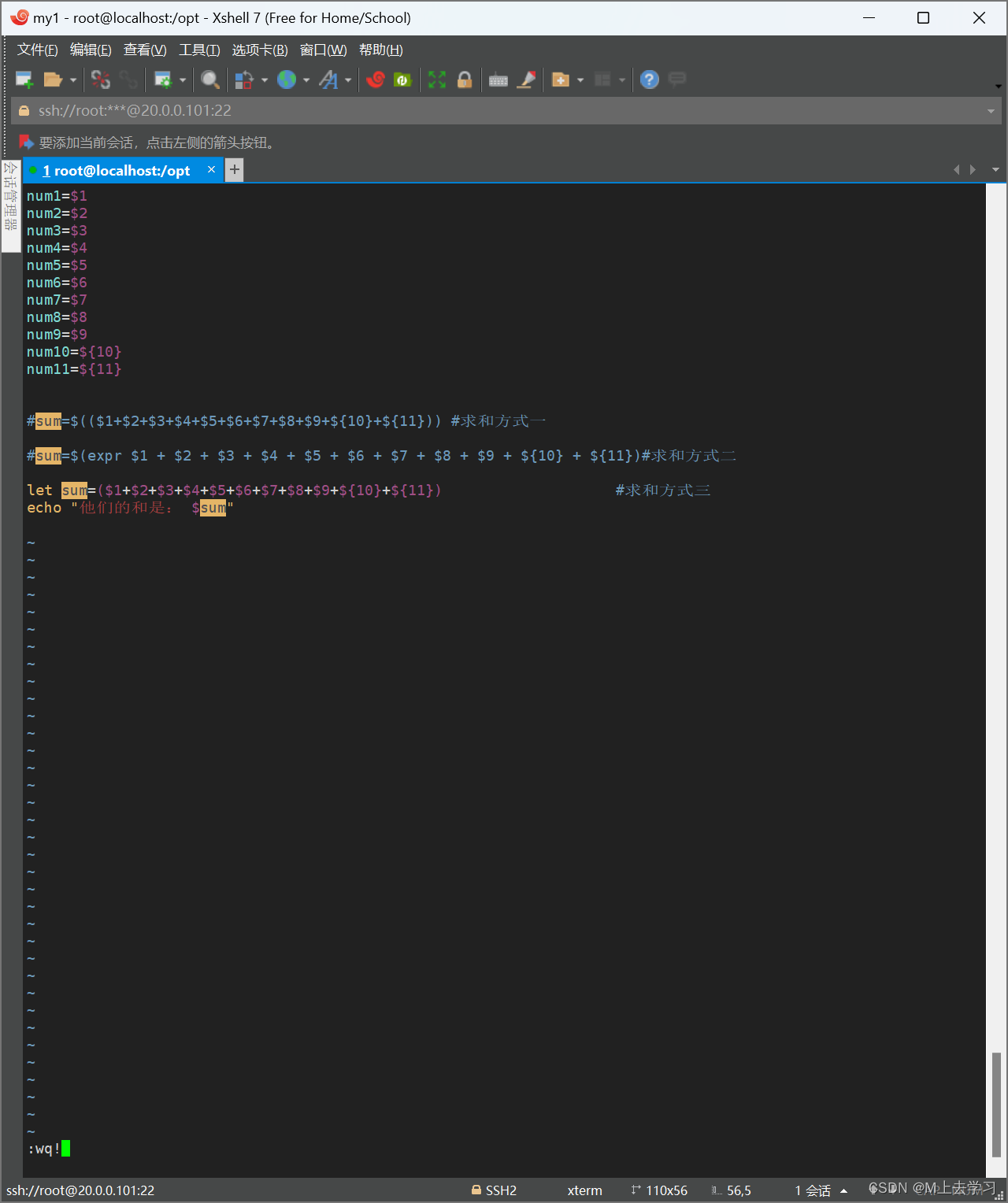The image size is (1008, 1203).
Task: Click the Open Session folder icon
Action: [x=53, y=80]
